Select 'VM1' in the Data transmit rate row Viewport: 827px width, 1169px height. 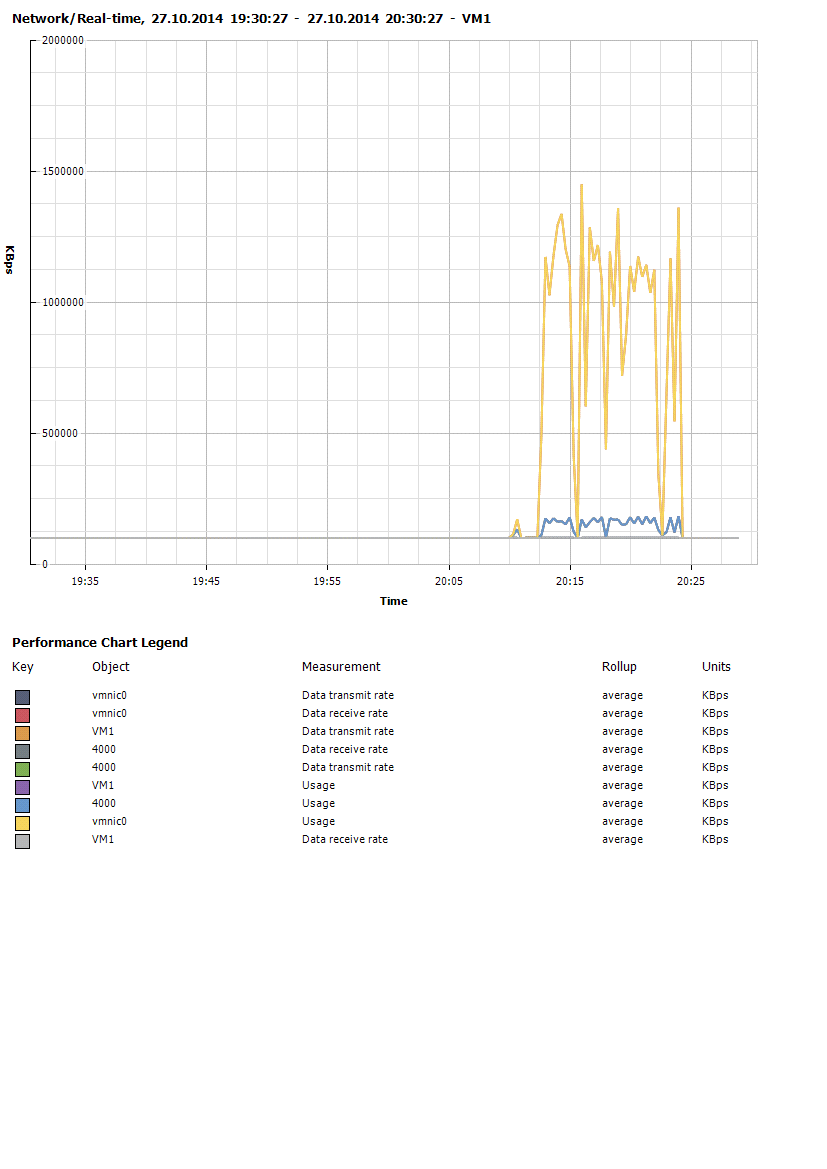[x=103, y=731]
